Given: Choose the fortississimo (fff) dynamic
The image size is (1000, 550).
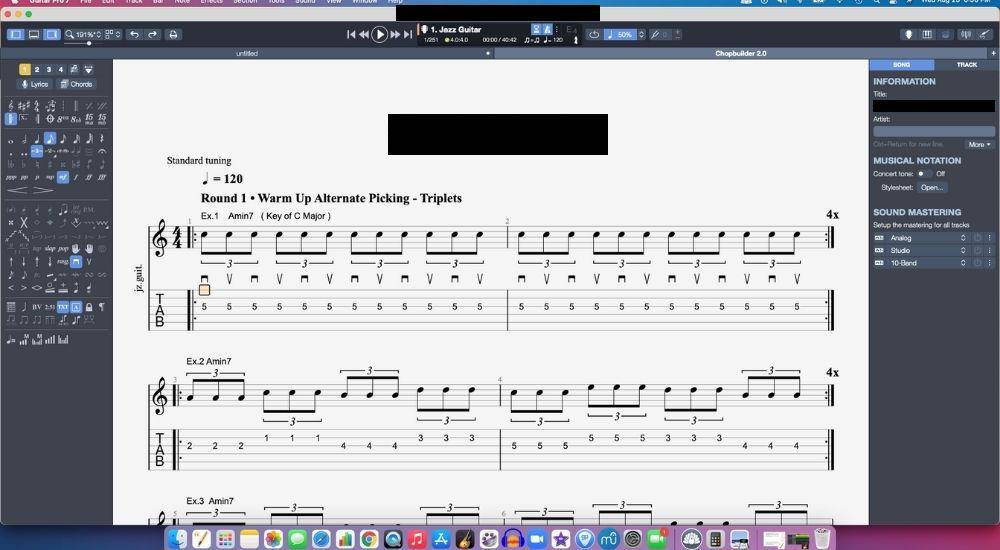Looking at the screenshot, I should tap(102, 177).
